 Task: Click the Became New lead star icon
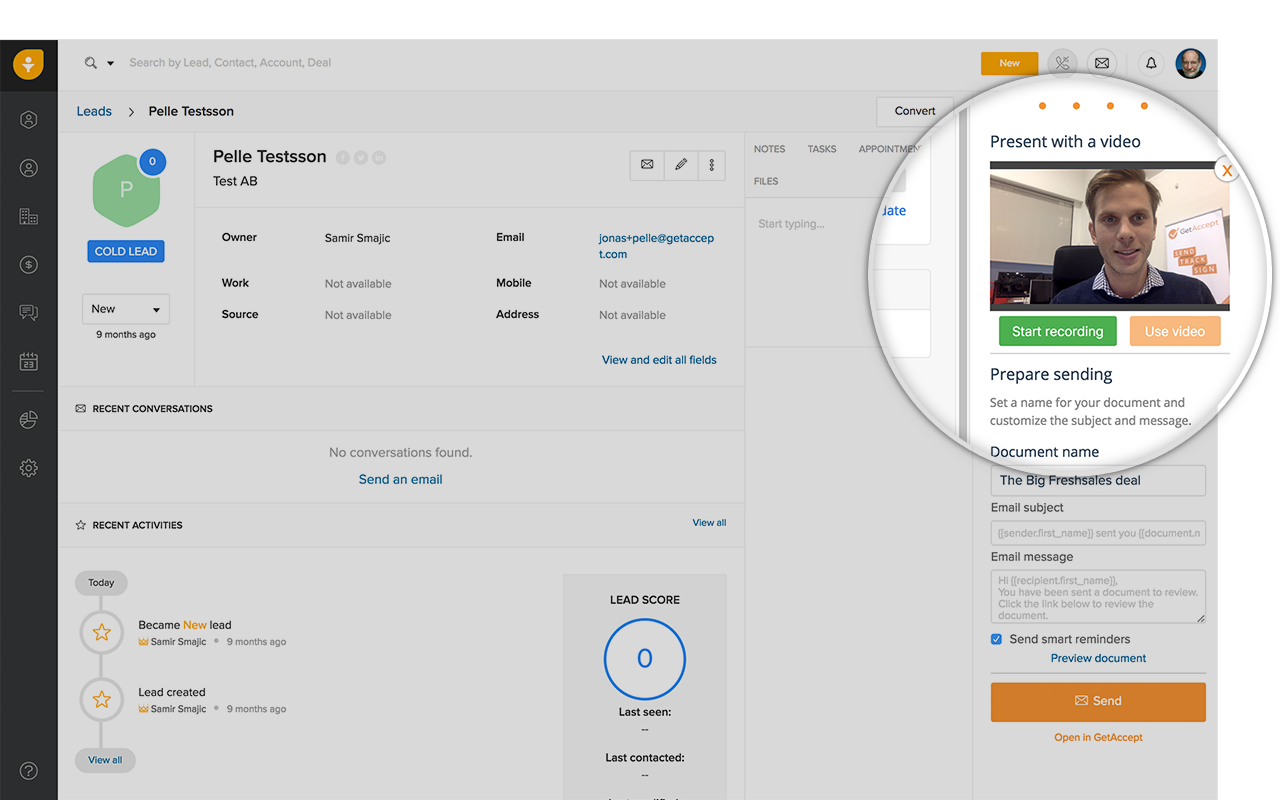[x=101, y=632]
